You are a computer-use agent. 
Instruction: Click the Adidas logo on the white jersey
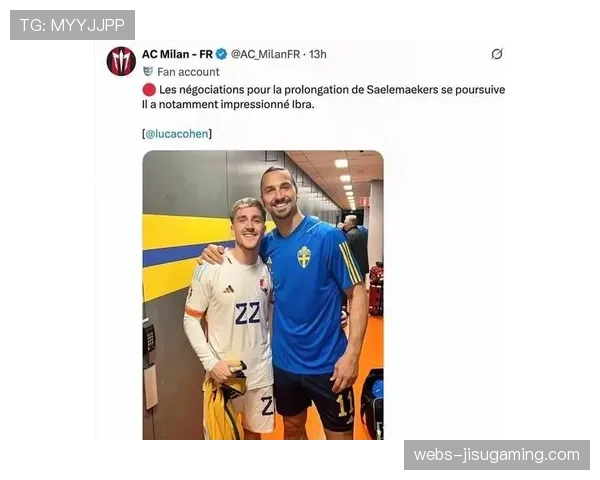229,289
